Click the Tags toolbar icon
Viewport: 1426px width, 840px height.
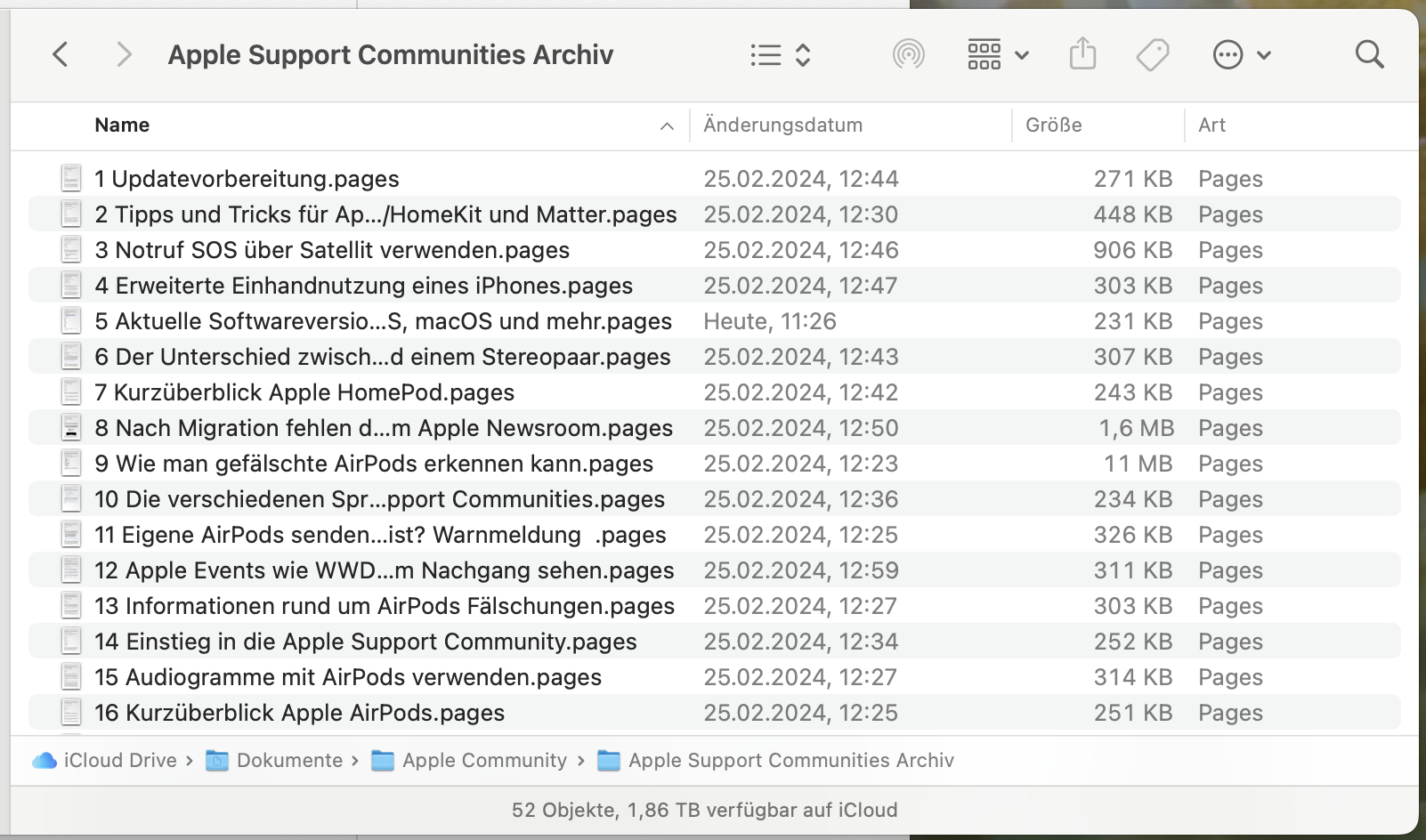[1152, 55]
